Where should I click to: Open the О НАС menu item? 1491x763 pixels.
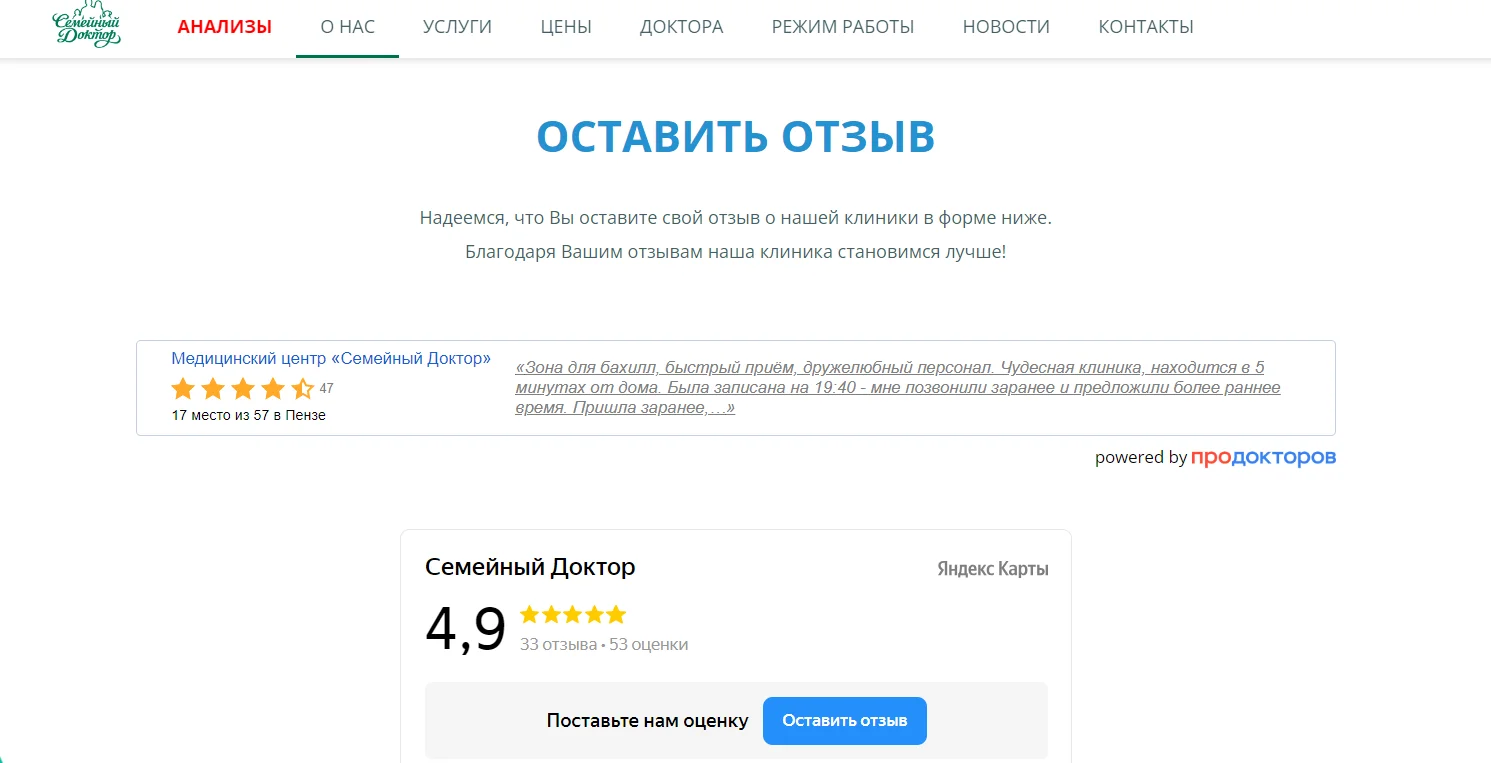coord(347,27)
